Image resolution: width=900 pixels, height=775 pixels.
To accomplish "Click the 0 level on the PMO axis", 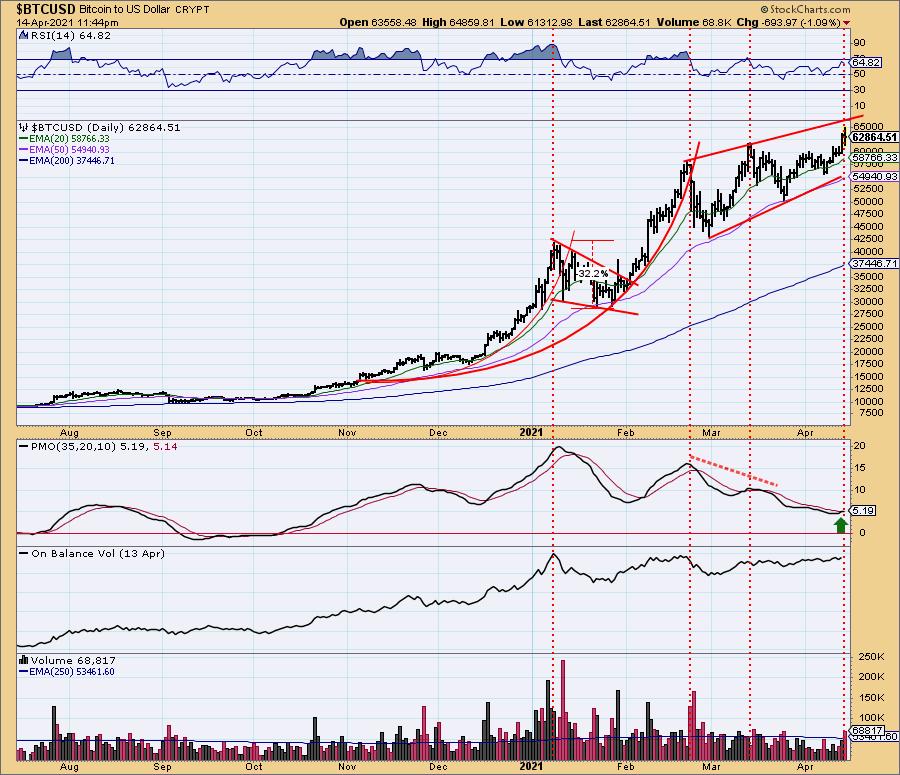I will 862,533.
